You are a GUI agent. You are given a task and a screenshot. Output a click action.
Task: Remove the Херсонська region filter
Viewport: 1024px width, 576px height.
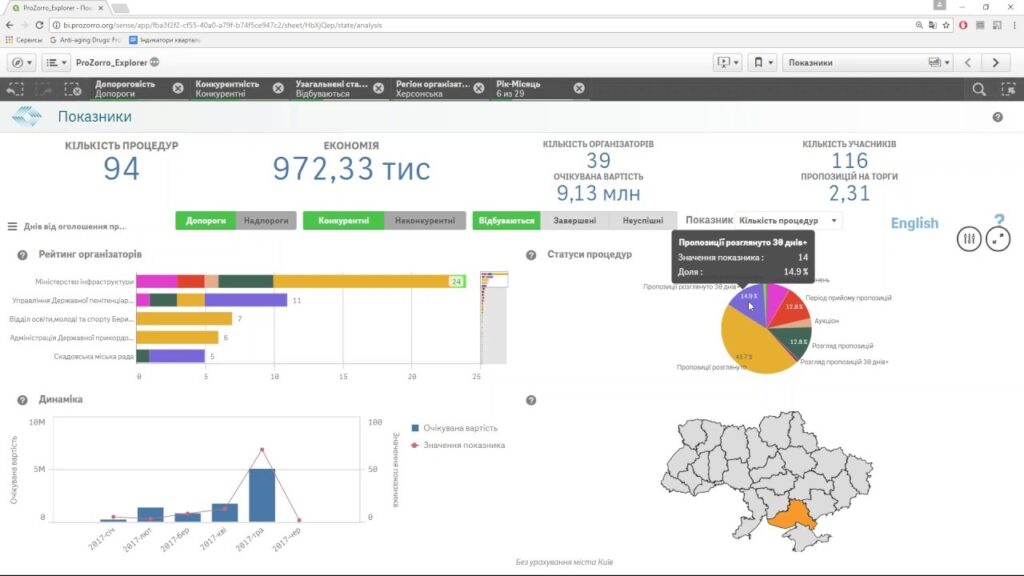coord(479,88)
